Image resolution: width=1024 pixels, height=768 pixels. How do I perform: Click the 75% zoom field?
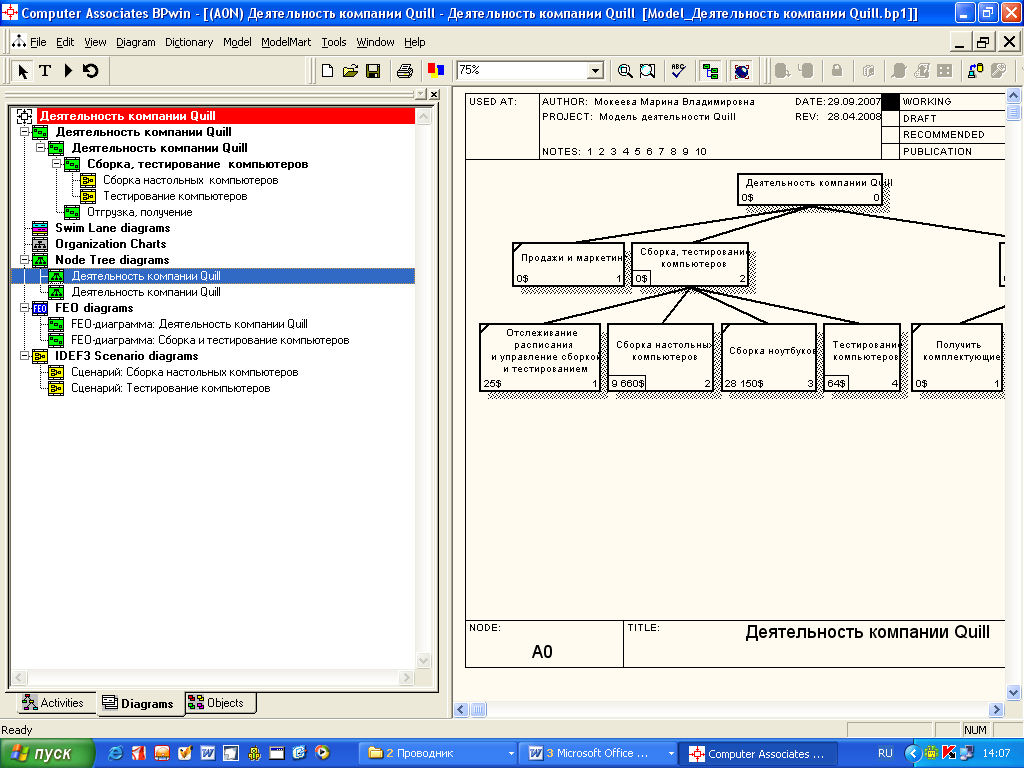tap(522, 71)
